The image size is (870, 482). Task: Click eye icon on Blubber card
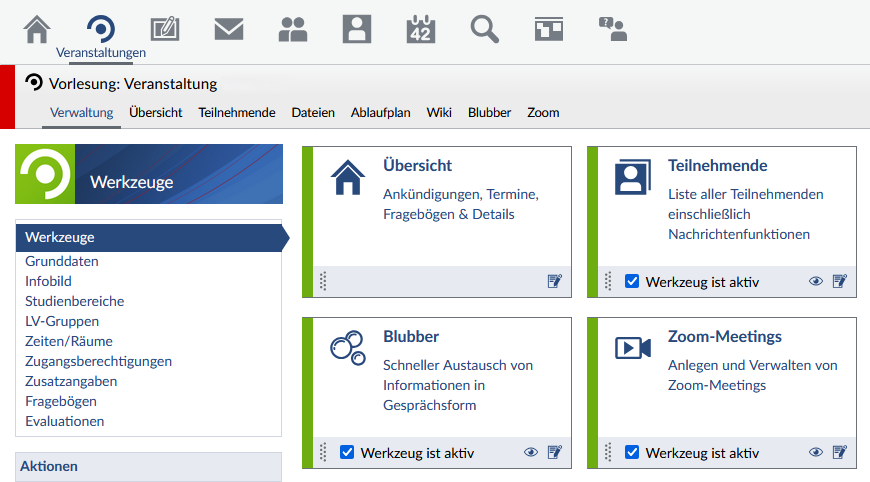click(x=531, y=453)
